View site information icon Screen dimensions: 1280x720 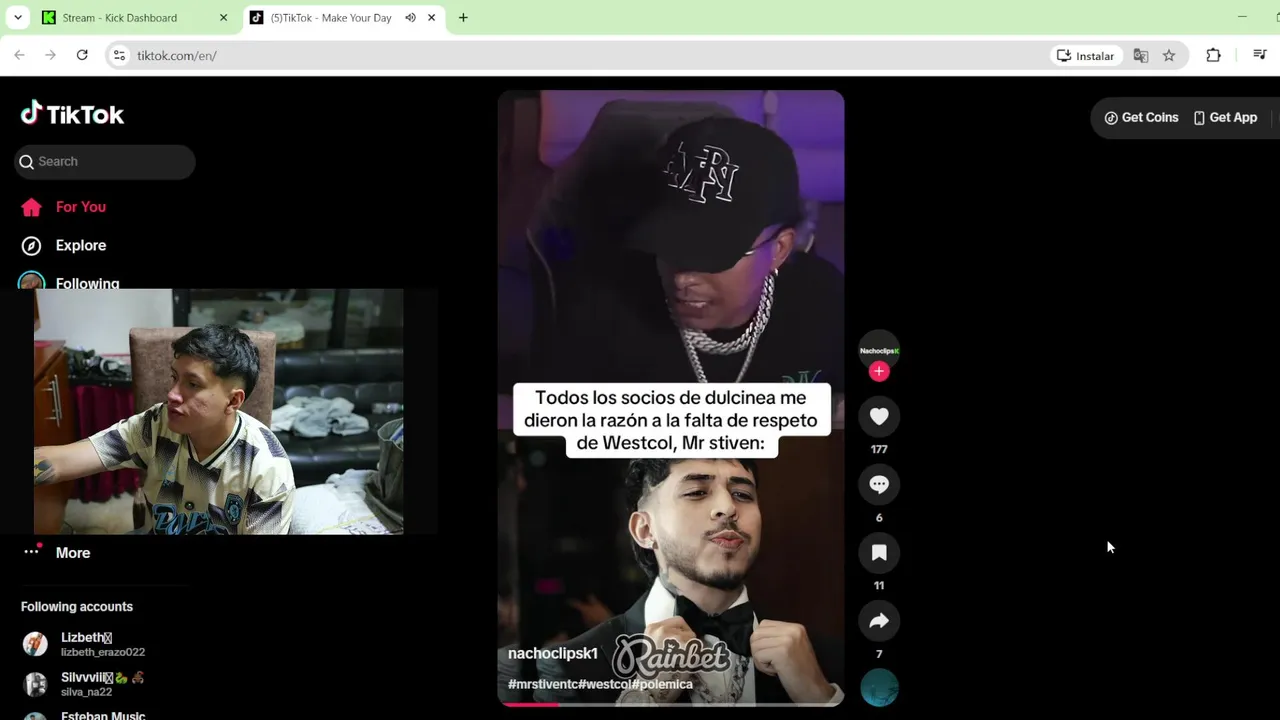click(x=119, y=56)
